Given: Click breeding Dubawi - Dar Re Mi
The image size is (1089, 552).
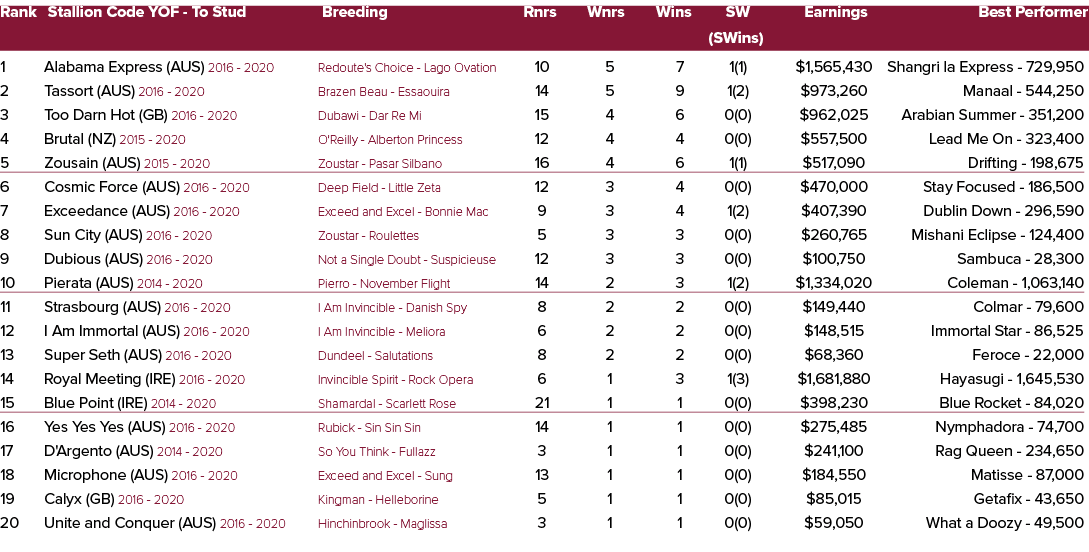Looking at the screenshot, I should point(369,116).
